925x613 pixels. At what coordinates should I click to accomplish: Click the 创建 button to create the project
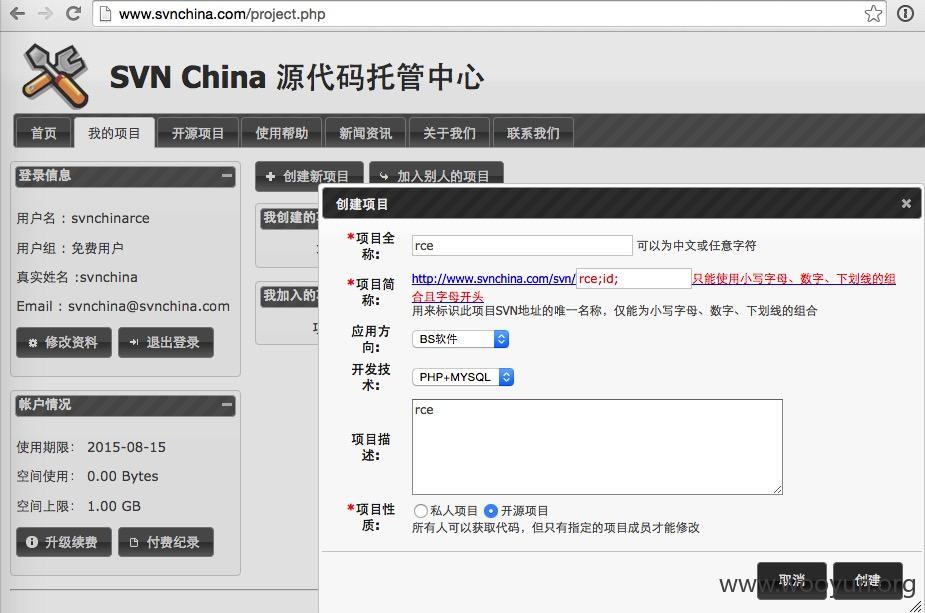pos(867,580)
